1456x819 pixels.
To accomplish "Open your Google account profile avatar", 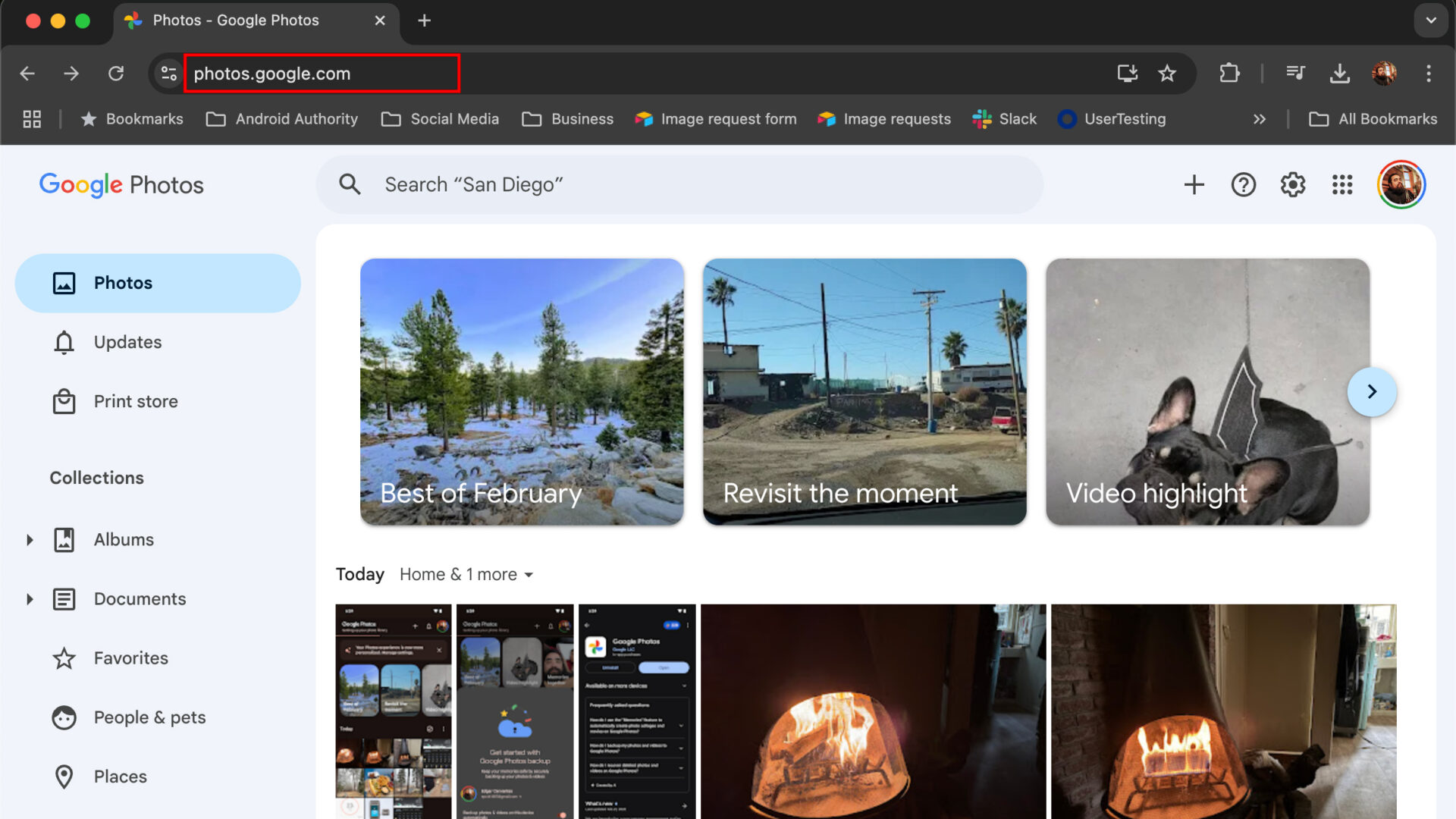I will tap(1401, 184).
